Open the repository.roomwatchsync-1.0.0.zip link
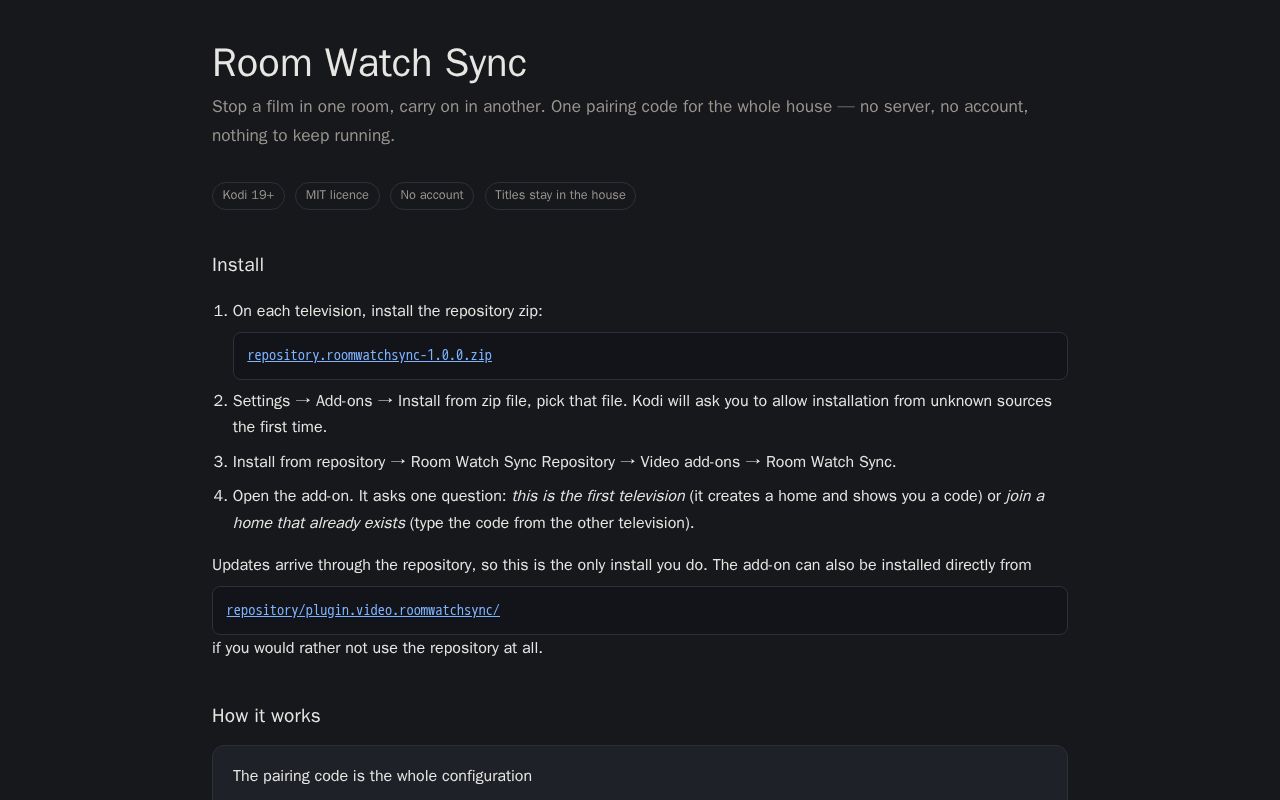 (369, 355)
